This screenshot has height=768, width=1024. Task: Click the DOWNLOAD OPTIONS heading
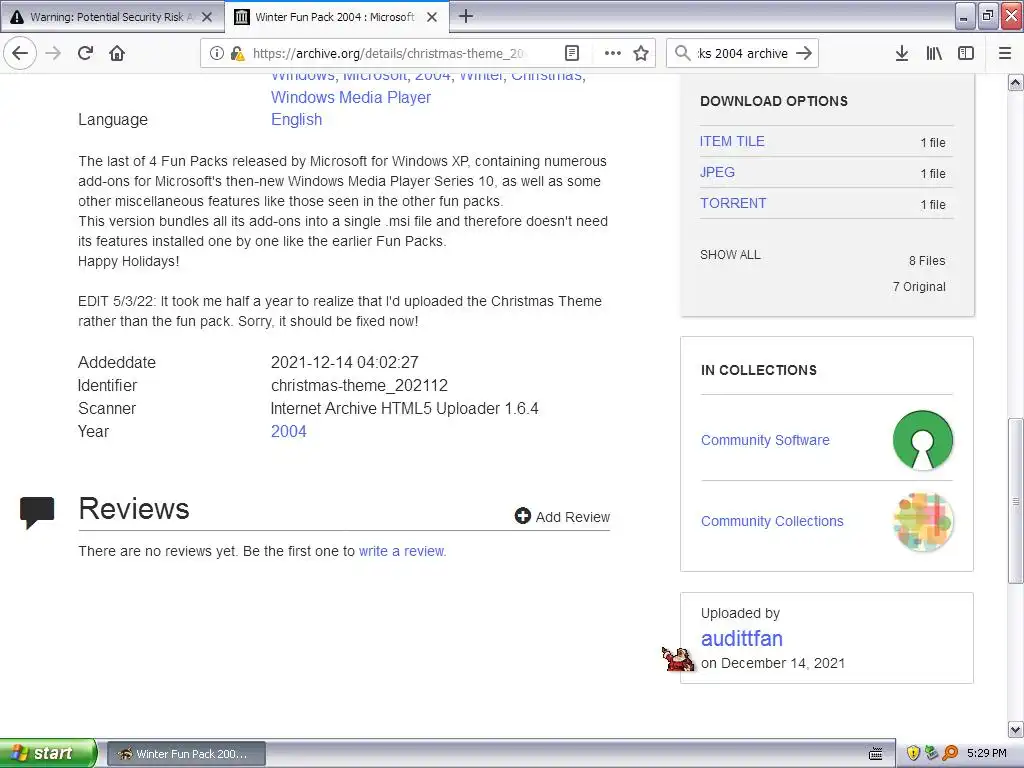[774, 101]
